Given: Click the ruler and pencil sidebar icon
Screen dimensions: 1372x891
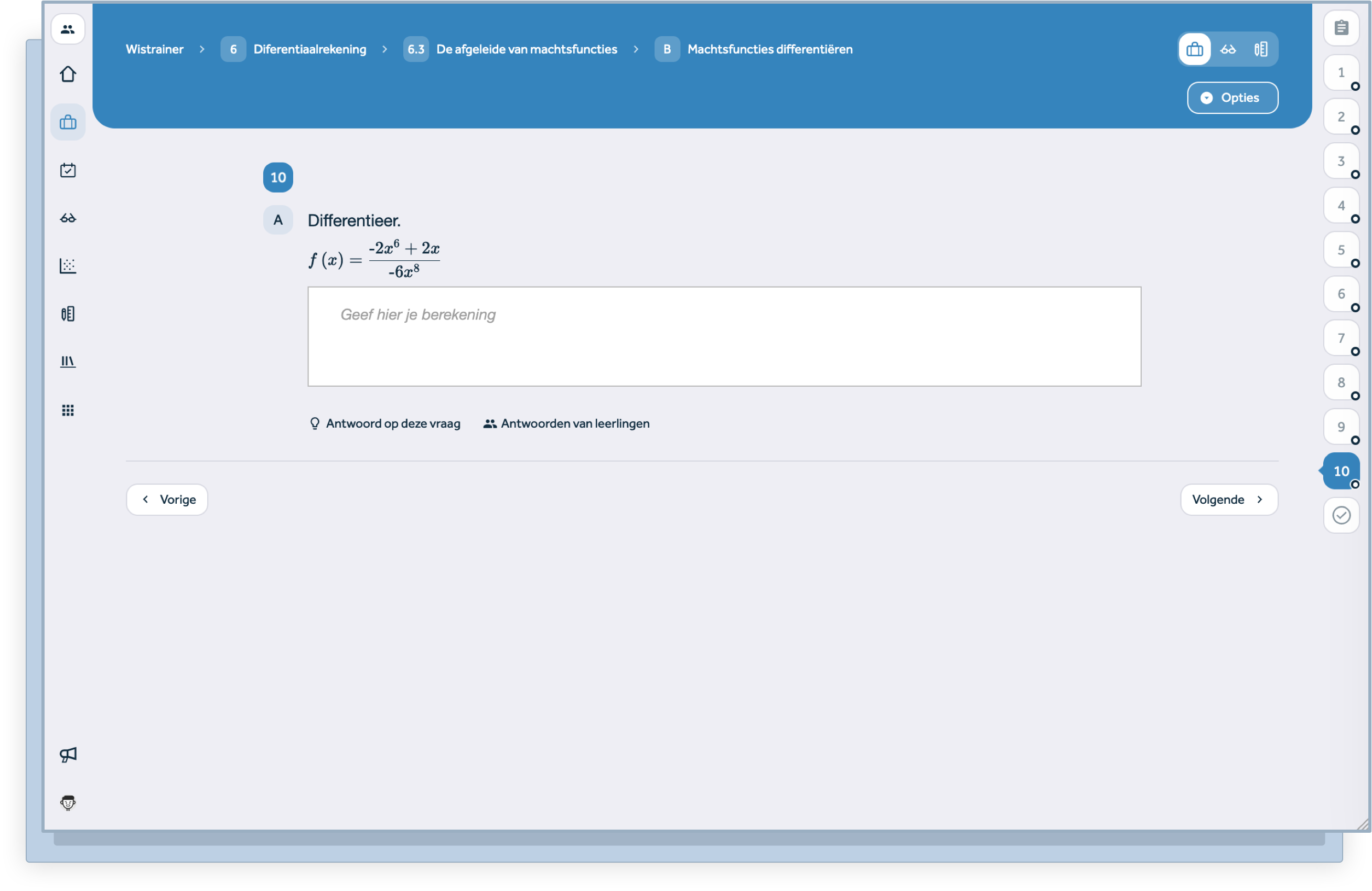Looking at the screenshot, I should click(x=68, y=314).
